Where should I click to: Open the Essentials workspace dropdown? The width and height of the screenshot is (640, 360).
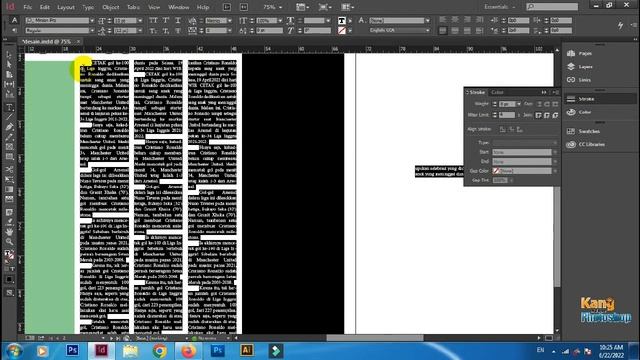pos(500,7)
